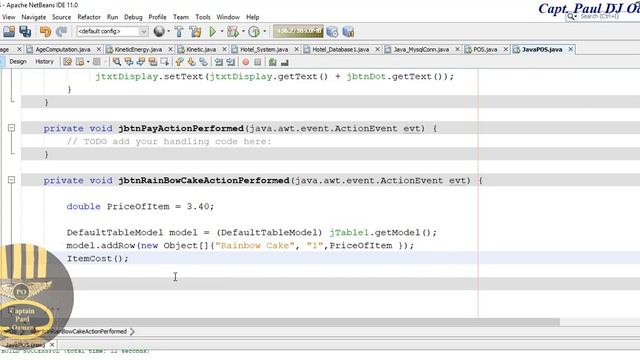Click Previous Bookmark icon

click(x=179, y=62)
